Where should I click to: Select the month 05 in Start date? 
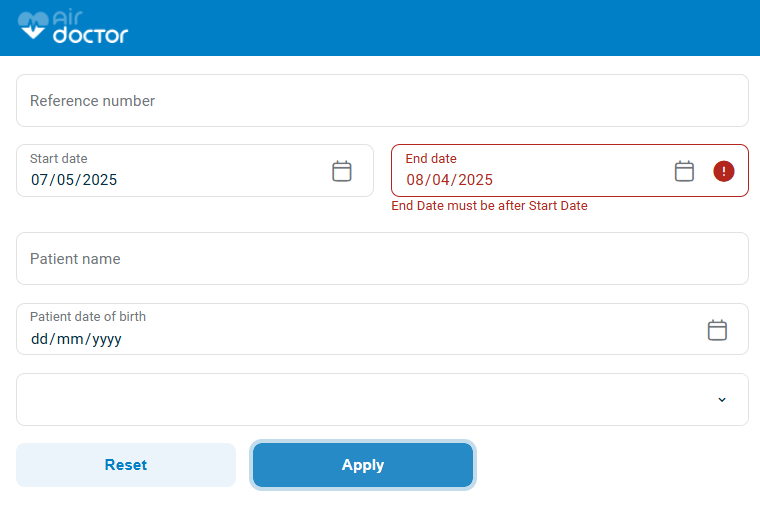pyautogui.click(x=65, y=180)
